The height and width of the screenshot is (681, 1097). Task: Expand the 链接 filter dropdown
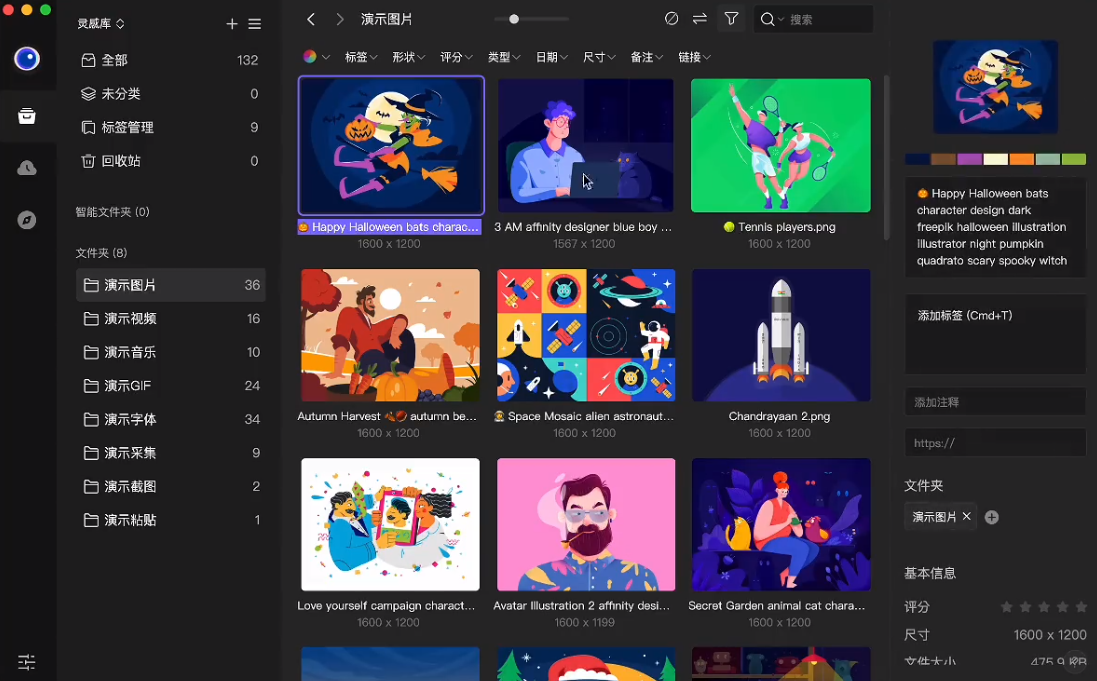pyautogui.click(x=695, y=57)
